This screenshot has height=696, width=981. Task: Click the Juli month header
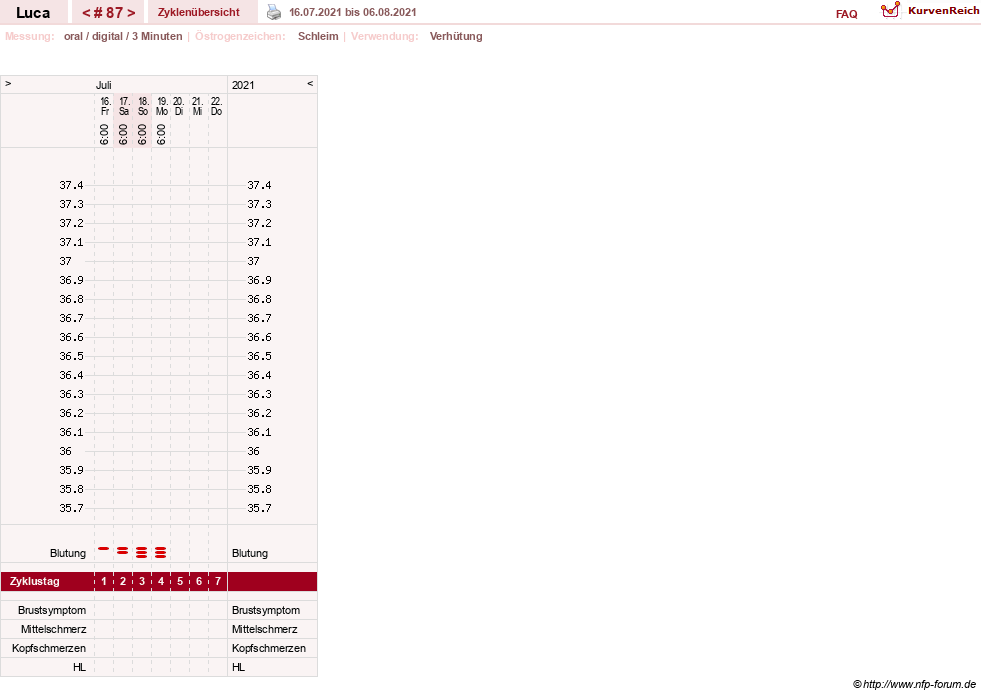point(104,85)
